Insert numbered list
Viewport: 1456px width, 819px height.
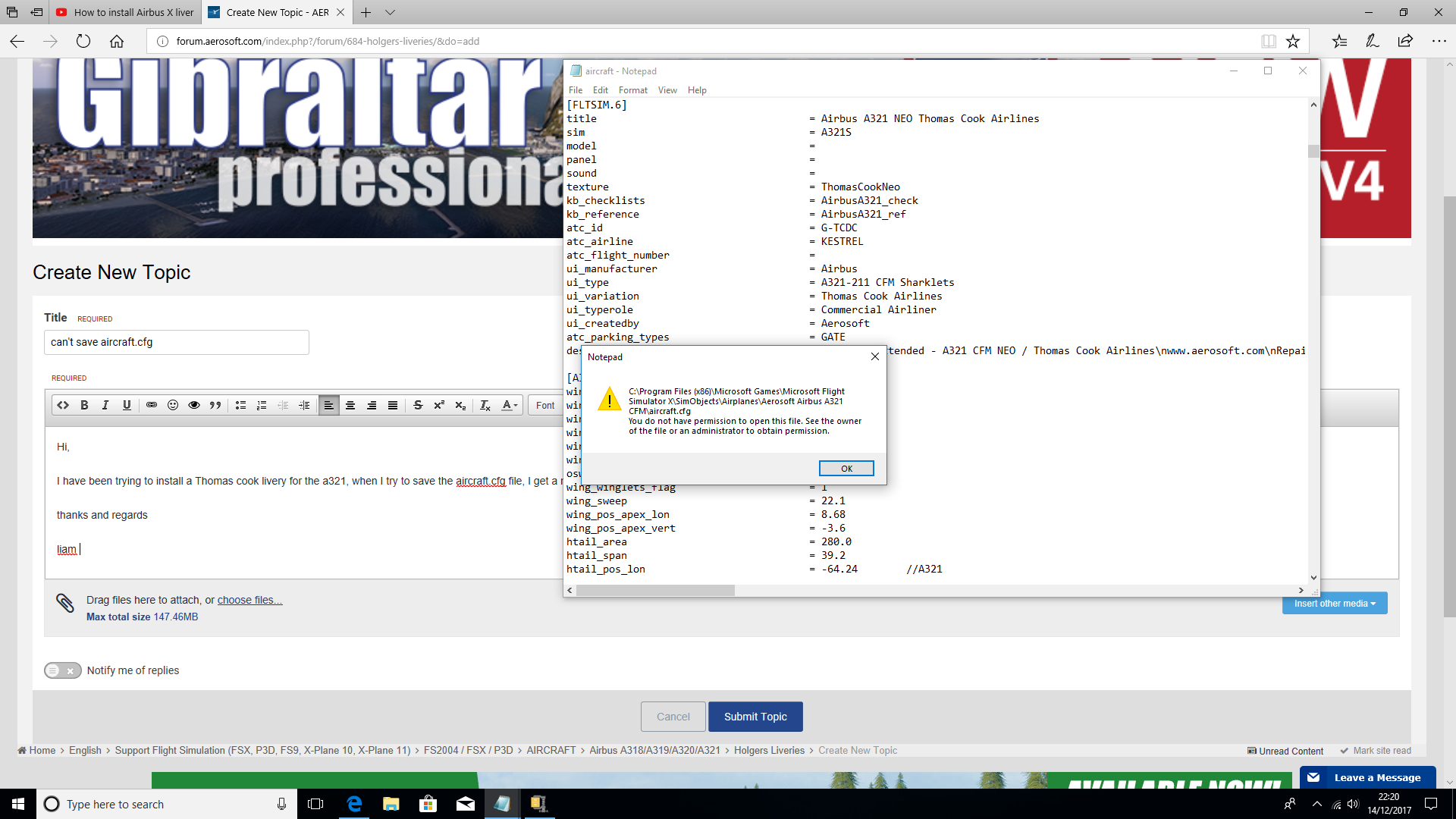[262, 406]
